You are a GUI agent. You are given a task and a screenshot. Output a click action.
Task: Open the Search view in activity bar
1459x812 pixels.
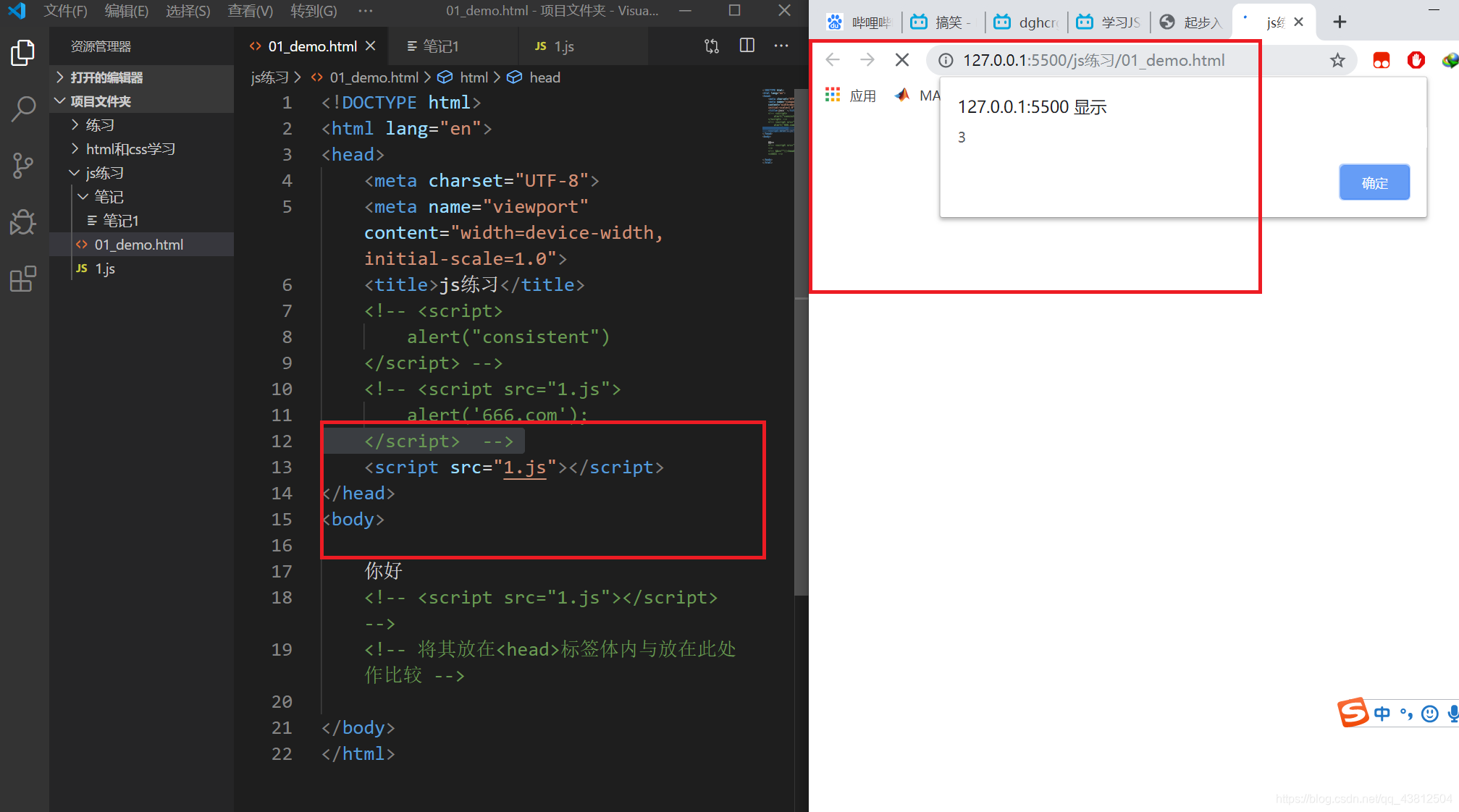(x=23, y=109)
